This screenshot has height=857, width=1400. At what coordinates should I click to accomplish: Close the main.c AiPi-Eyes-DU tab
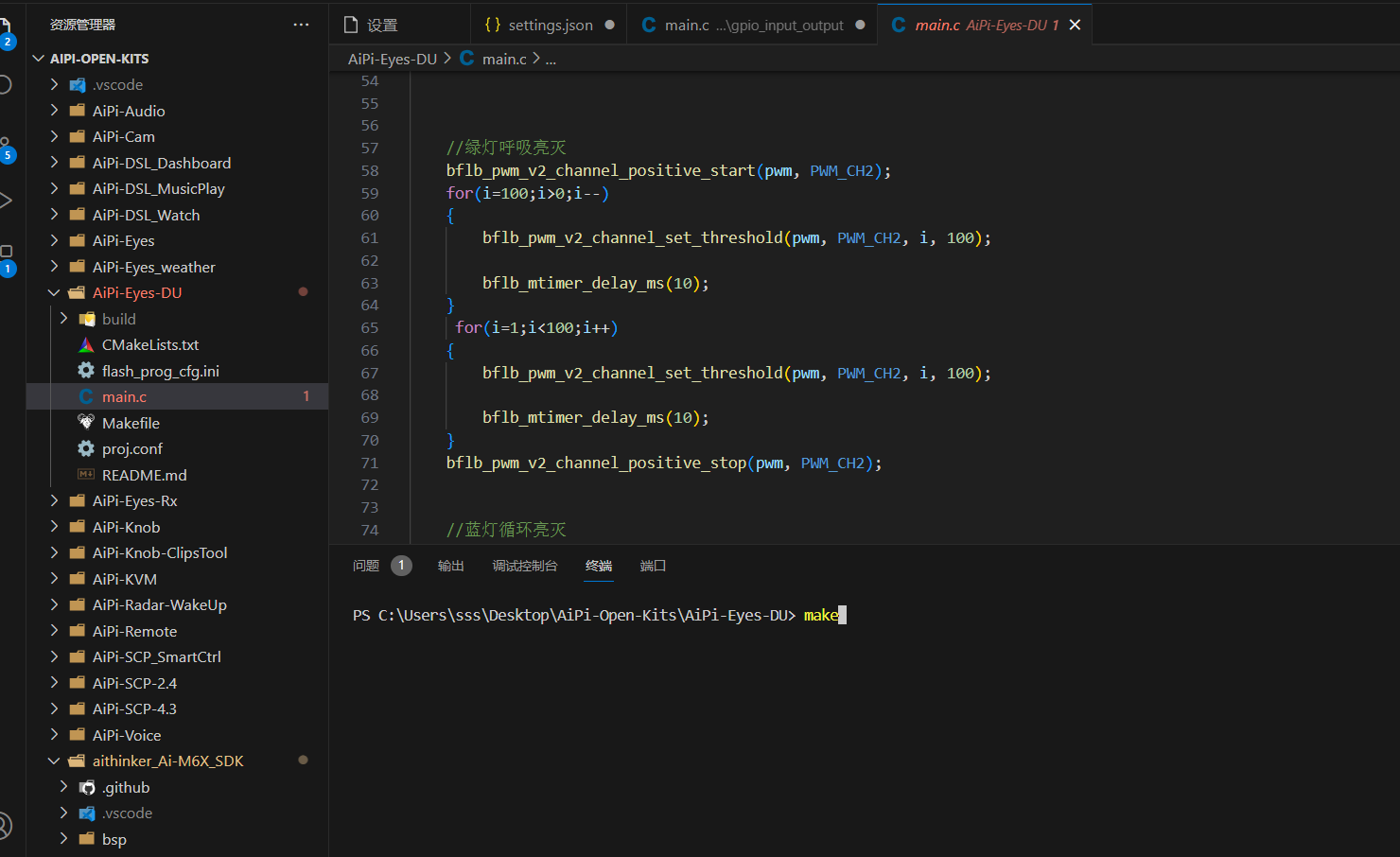click(1075, 25)
